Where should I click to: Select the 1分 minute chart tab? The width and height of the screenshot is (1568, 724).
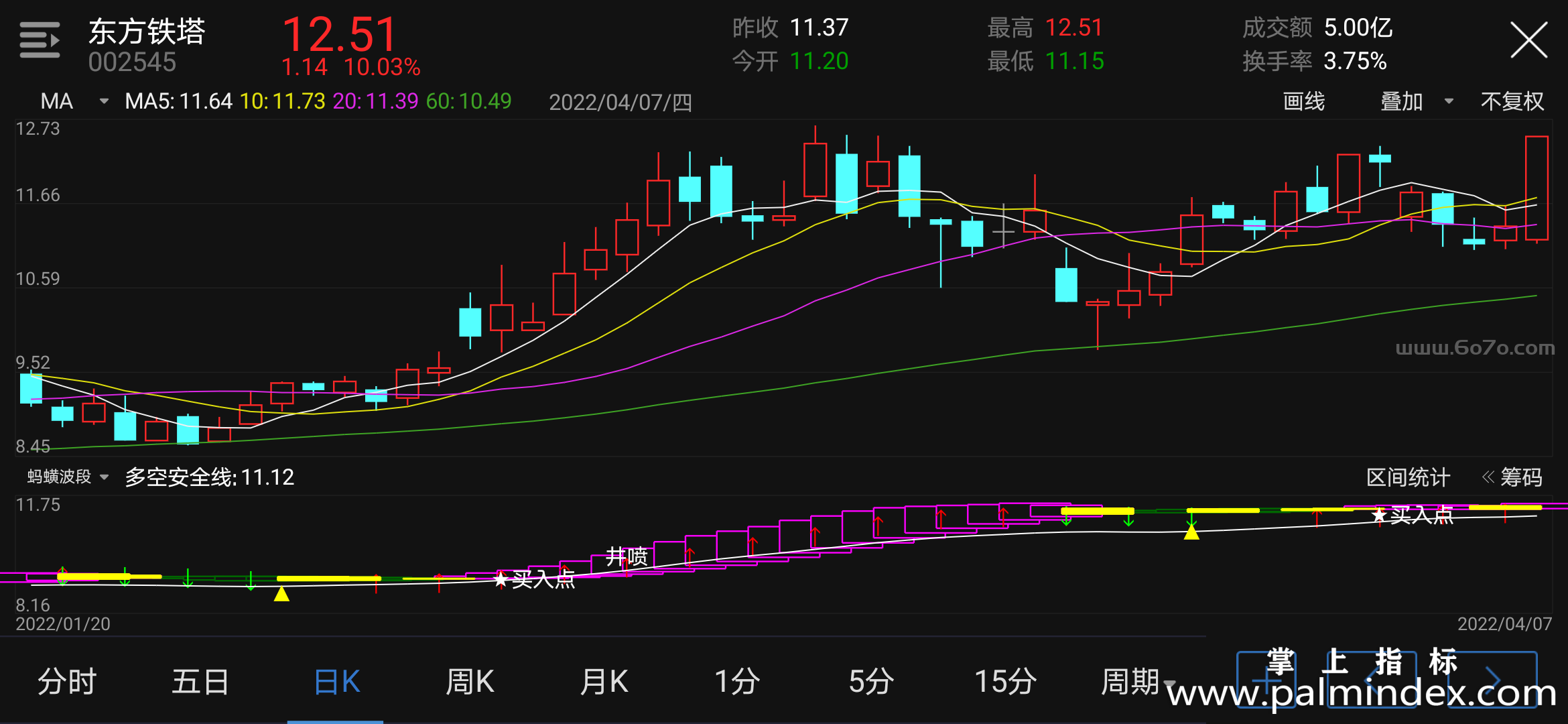(737, 681)
